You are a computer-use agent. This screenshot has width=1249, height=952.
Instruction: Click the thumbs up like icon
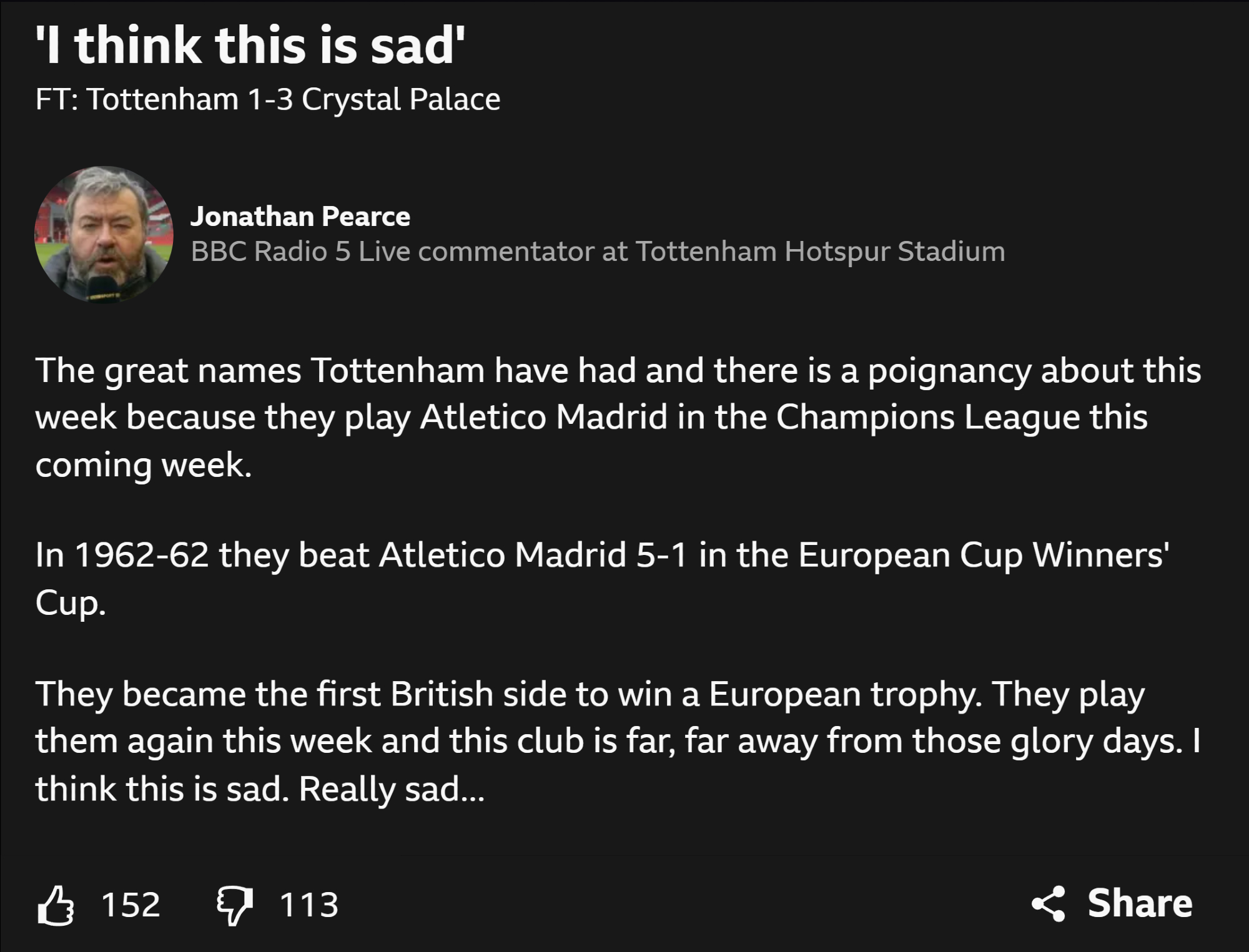tap(56, 905)
